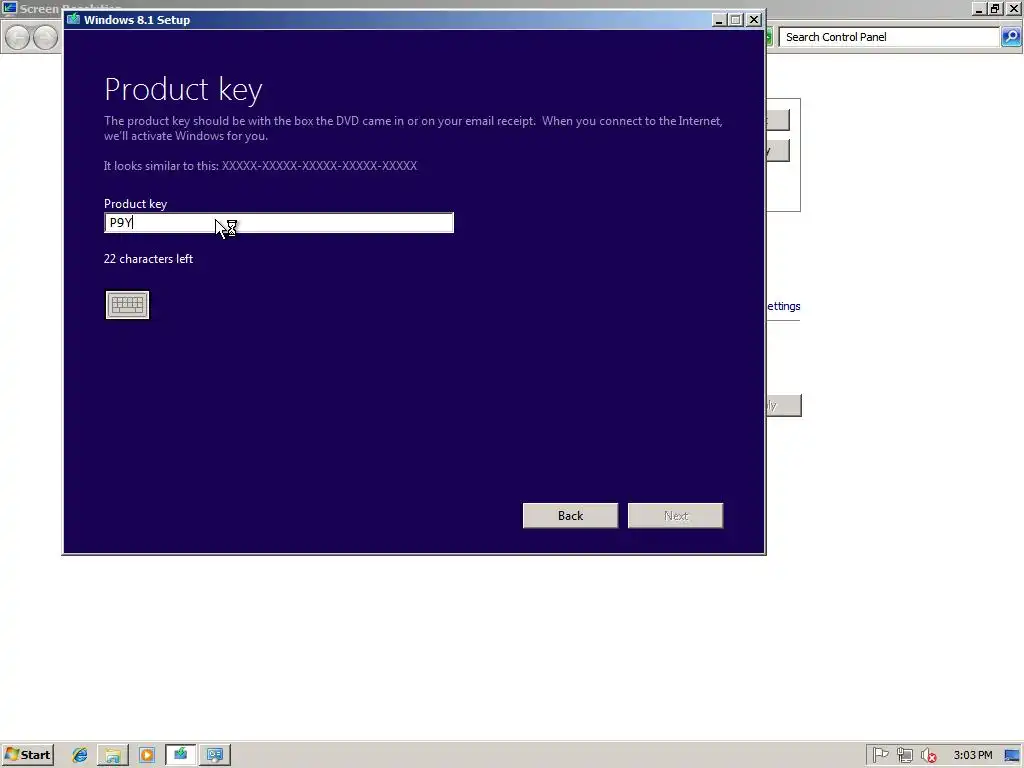The image size is (1024, 768).
Task: Open the on-screen keyboard button
Action: point(127,305)
